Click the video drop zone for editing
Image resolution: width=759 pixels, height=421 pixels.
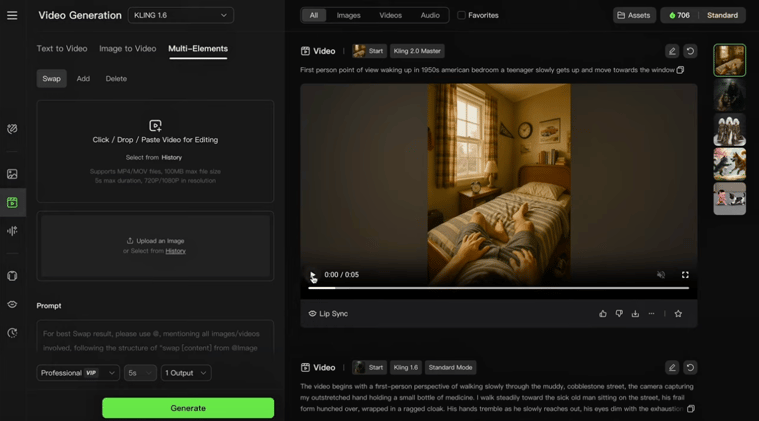click(155, 151)
